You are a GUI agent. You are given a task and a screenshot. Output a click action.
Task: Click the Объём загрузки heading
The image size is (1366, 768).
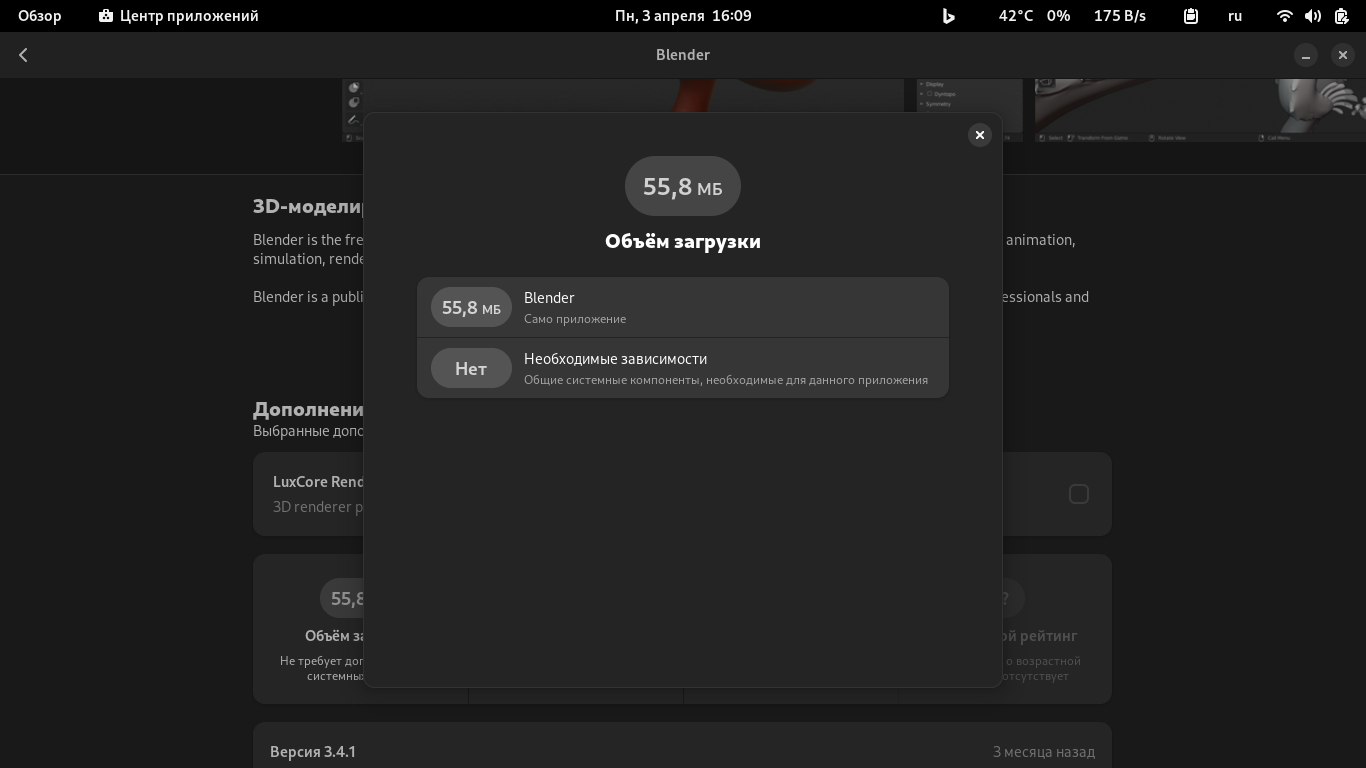coord(683,241)
